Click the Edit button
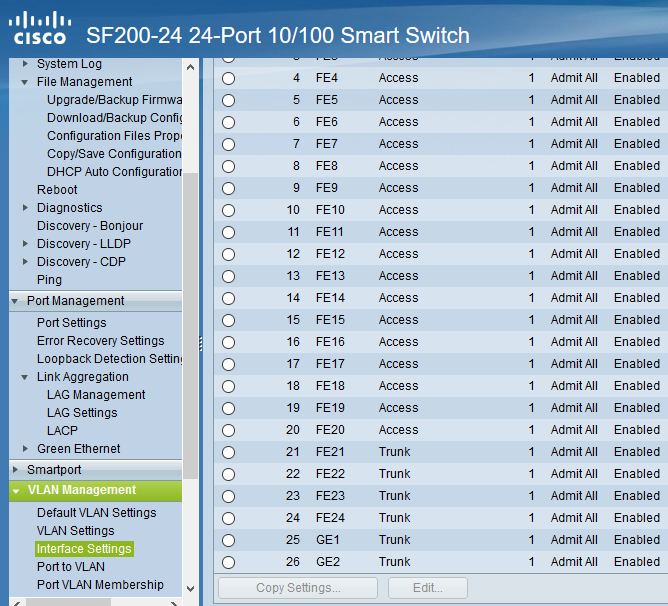668x606 pixels. tap(428, 588)
